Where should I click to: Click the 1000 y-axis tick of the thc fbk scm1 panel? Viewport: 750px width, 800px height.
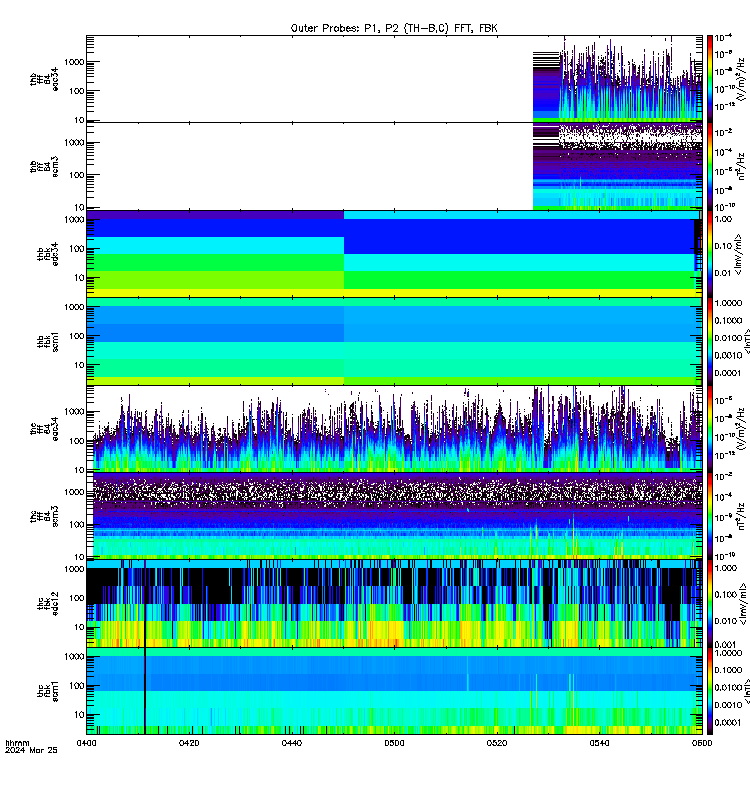coord(74,657)
